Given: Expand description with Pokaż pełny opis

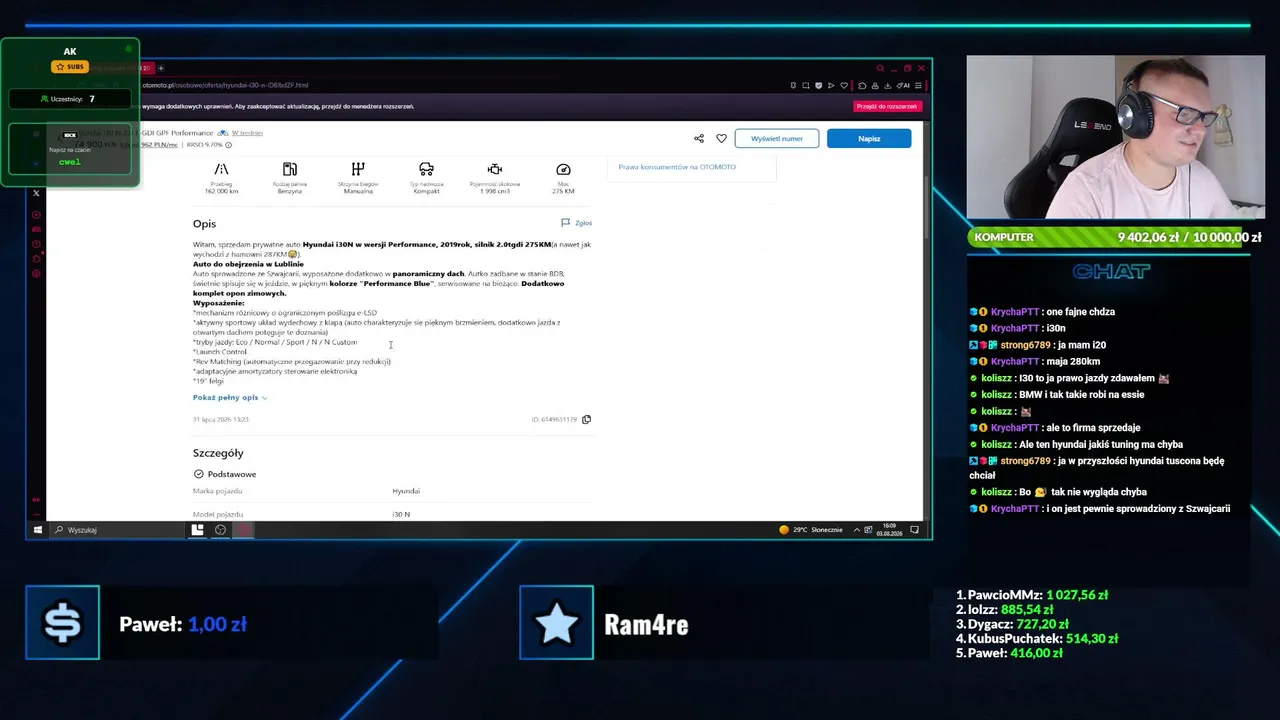Looking at the screenshot, I should pyautogui.click(x=230, y=397).
